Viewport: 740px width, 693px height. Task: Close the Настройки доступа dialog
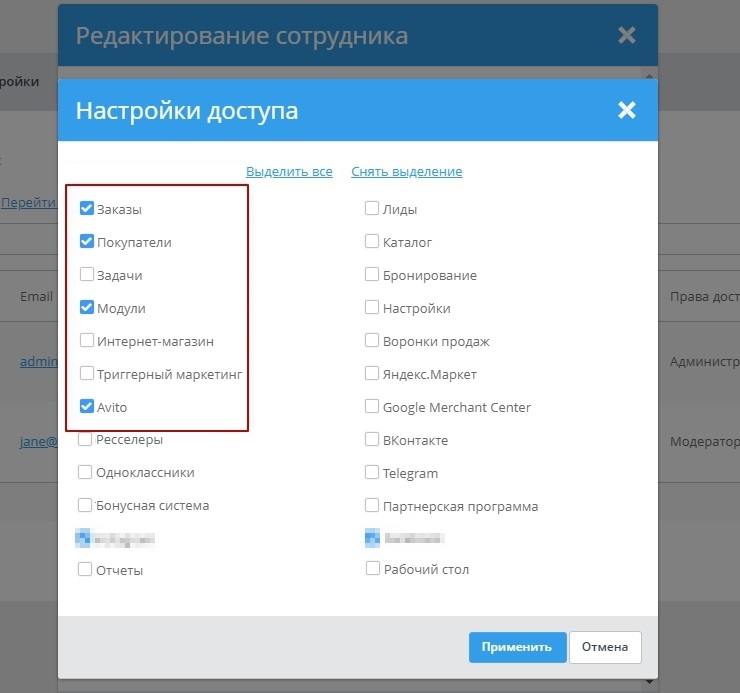(x=627, y=110)
